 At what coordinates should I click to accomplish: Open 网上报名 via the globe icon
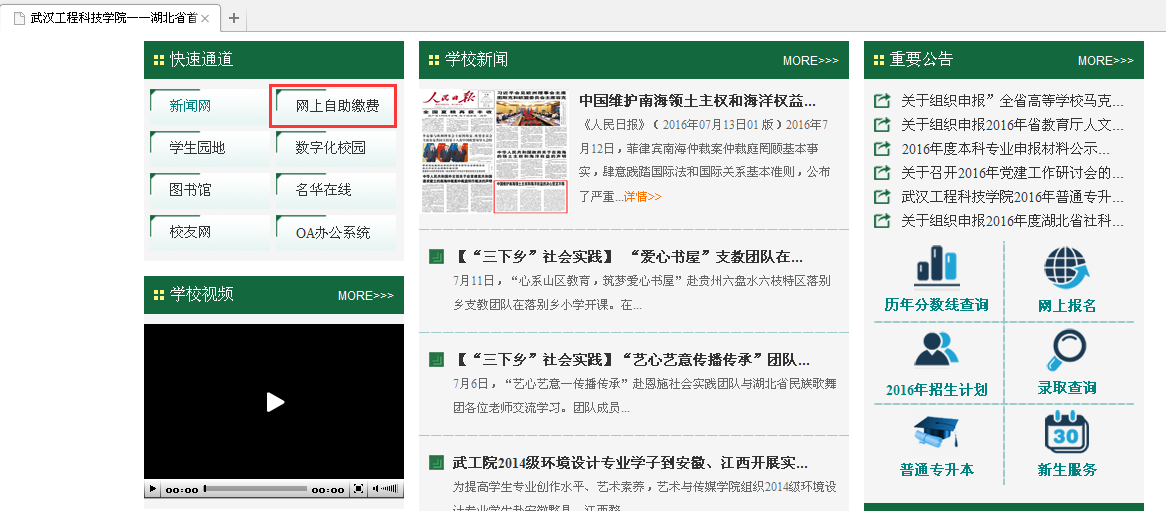point(1067,267)
